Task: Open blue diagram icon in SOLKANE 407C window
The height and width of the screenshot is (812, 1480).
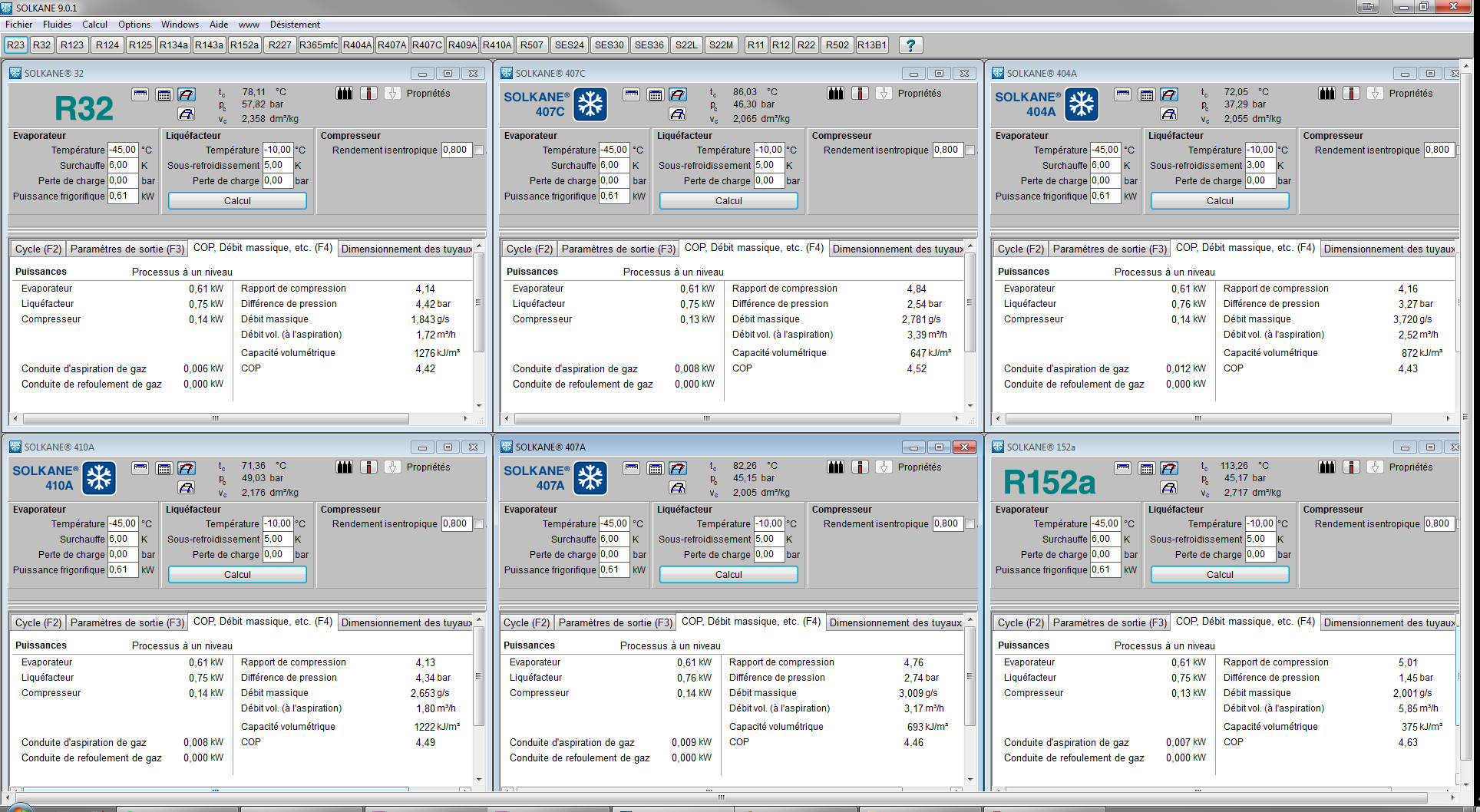Action: click(x=678, y=114)
